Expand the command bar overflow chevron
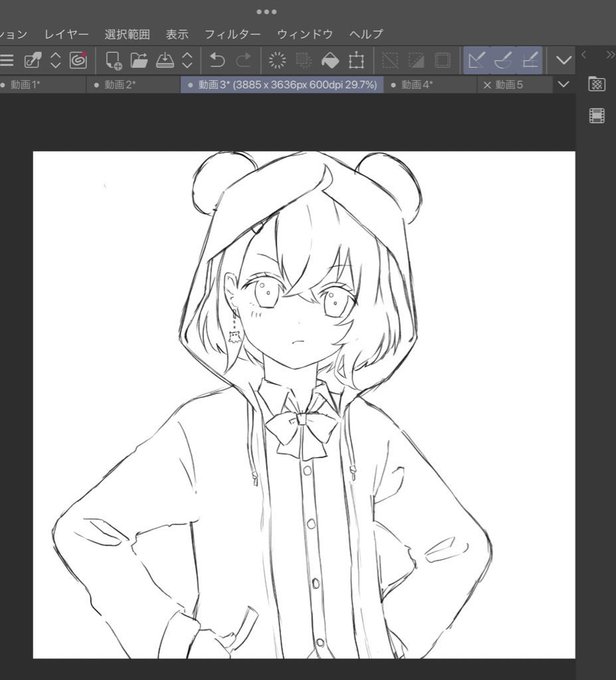 (564, 60)
